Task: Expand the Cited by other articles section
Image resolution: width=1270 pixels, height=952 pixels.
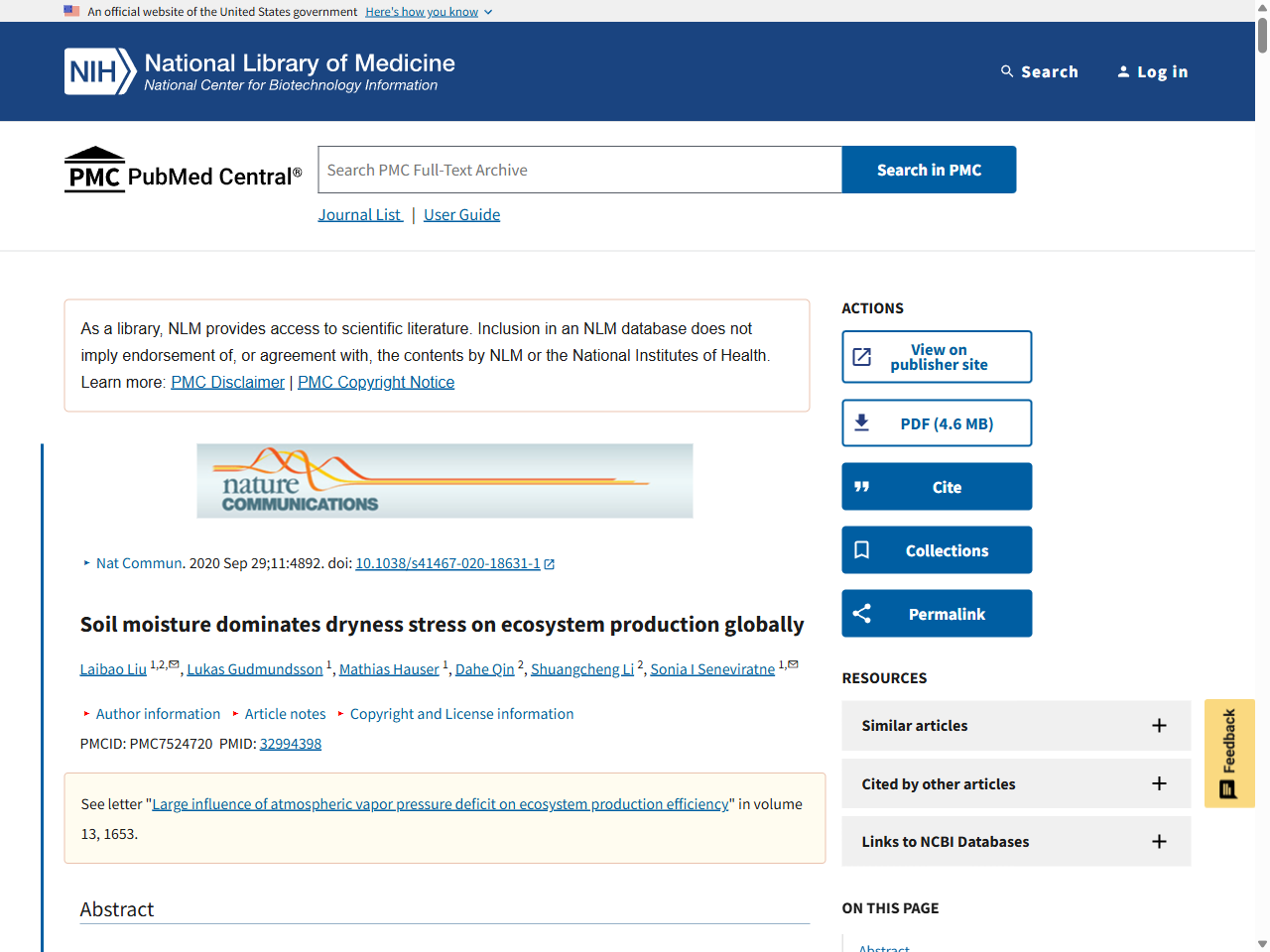Action: coord(1159,783)
